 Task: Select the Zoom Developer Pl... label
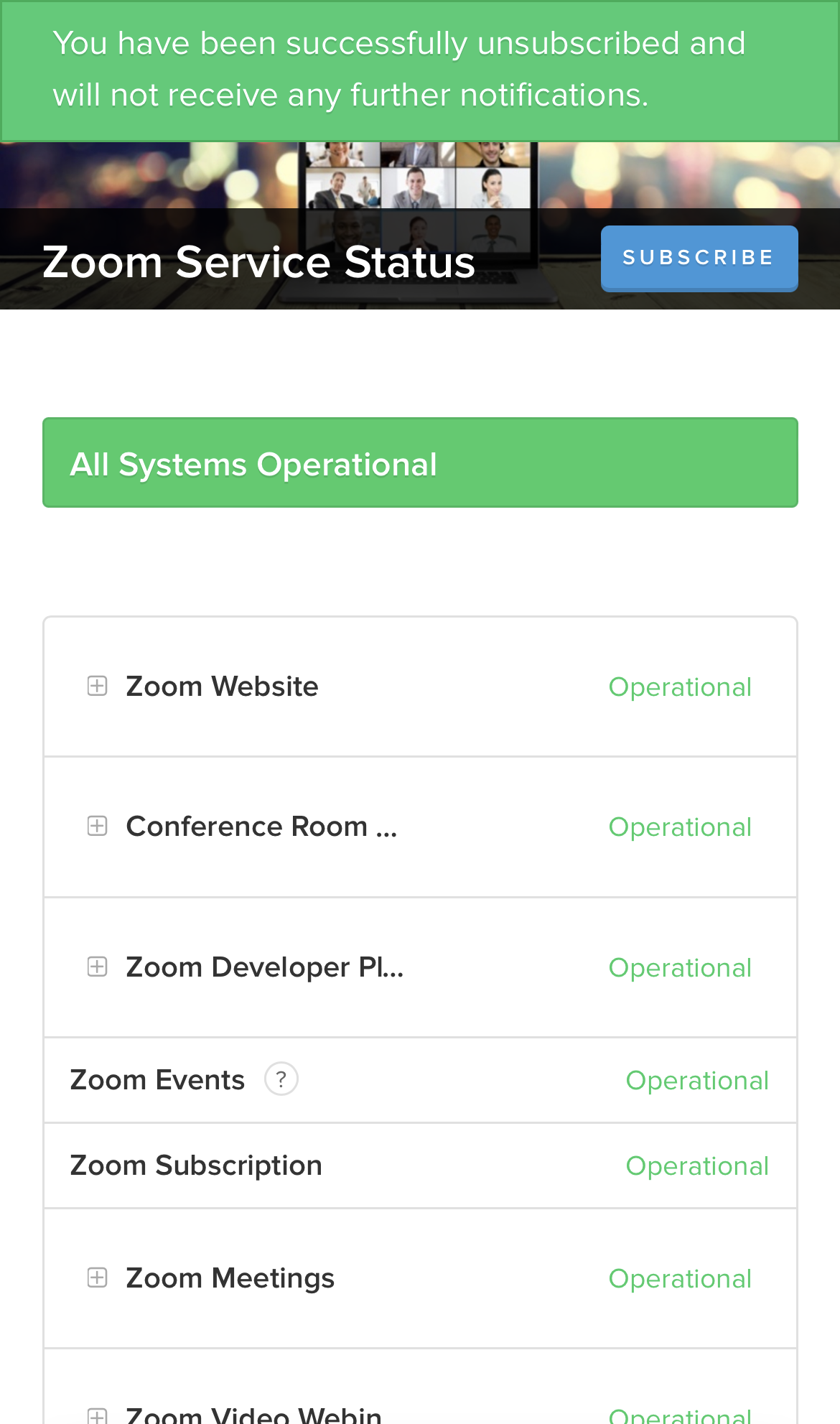tap(264, 967)
